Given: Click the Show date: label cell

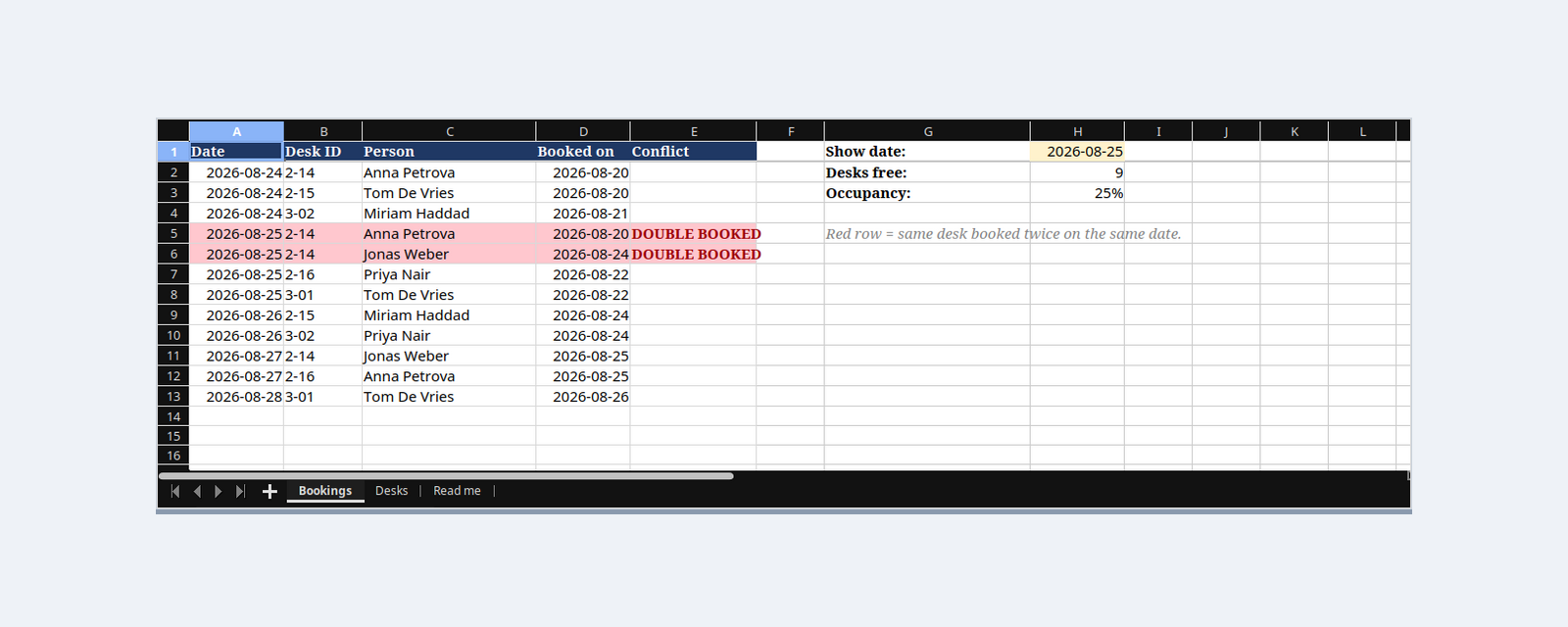Looking at the screenshot, I should (x=927, y=152).
